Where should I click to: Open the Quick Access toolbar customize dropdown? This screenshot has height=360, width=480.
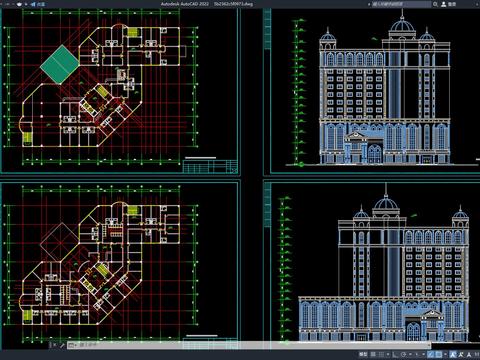click(x=26, y=4)
